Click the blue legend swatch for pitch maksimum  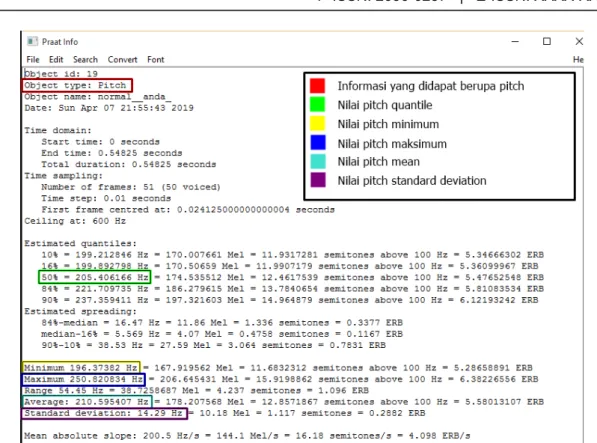point(318,142)
